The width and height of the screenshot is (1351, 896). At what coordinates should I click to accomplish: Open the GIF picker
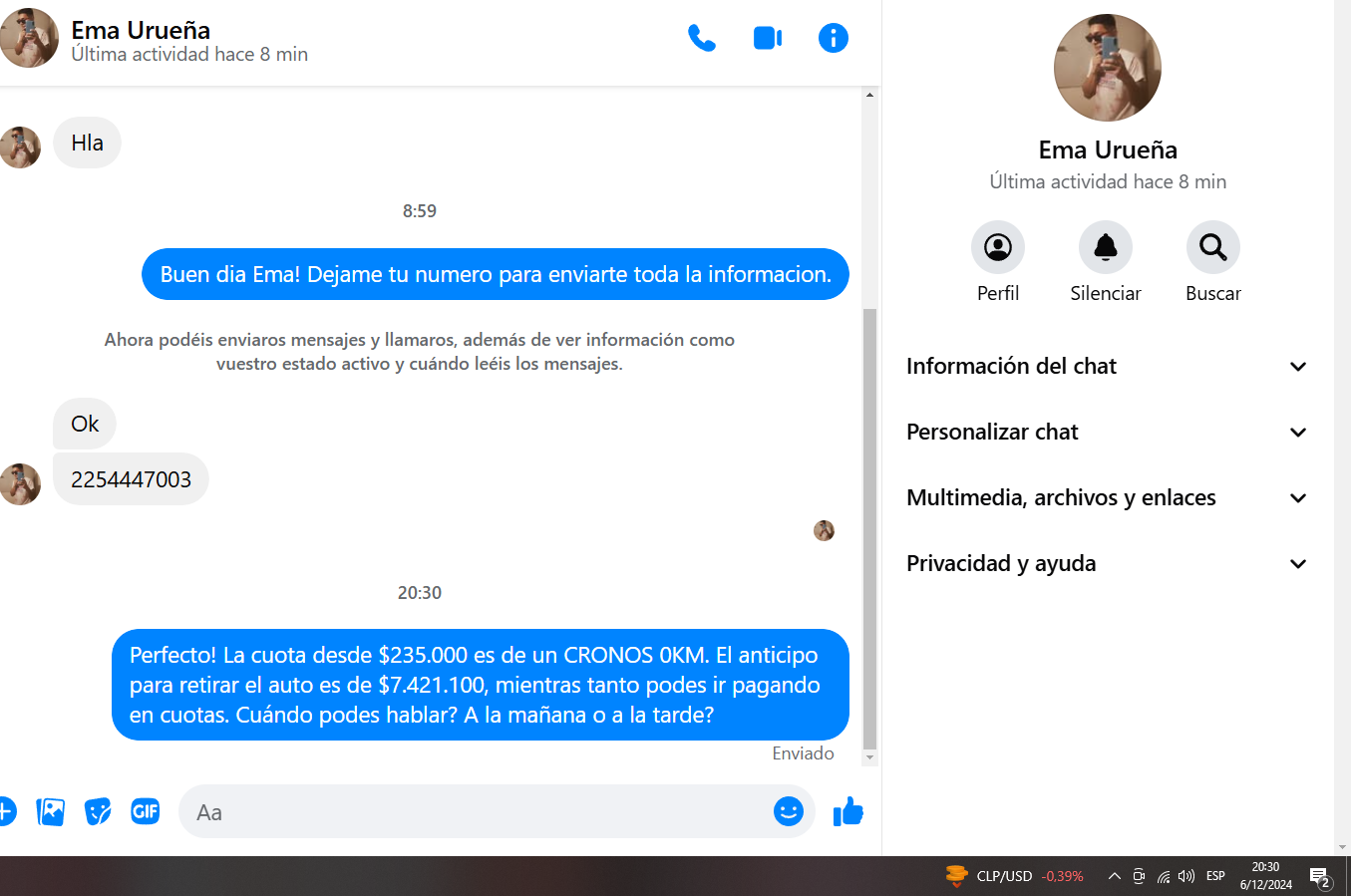pos(146,811)
